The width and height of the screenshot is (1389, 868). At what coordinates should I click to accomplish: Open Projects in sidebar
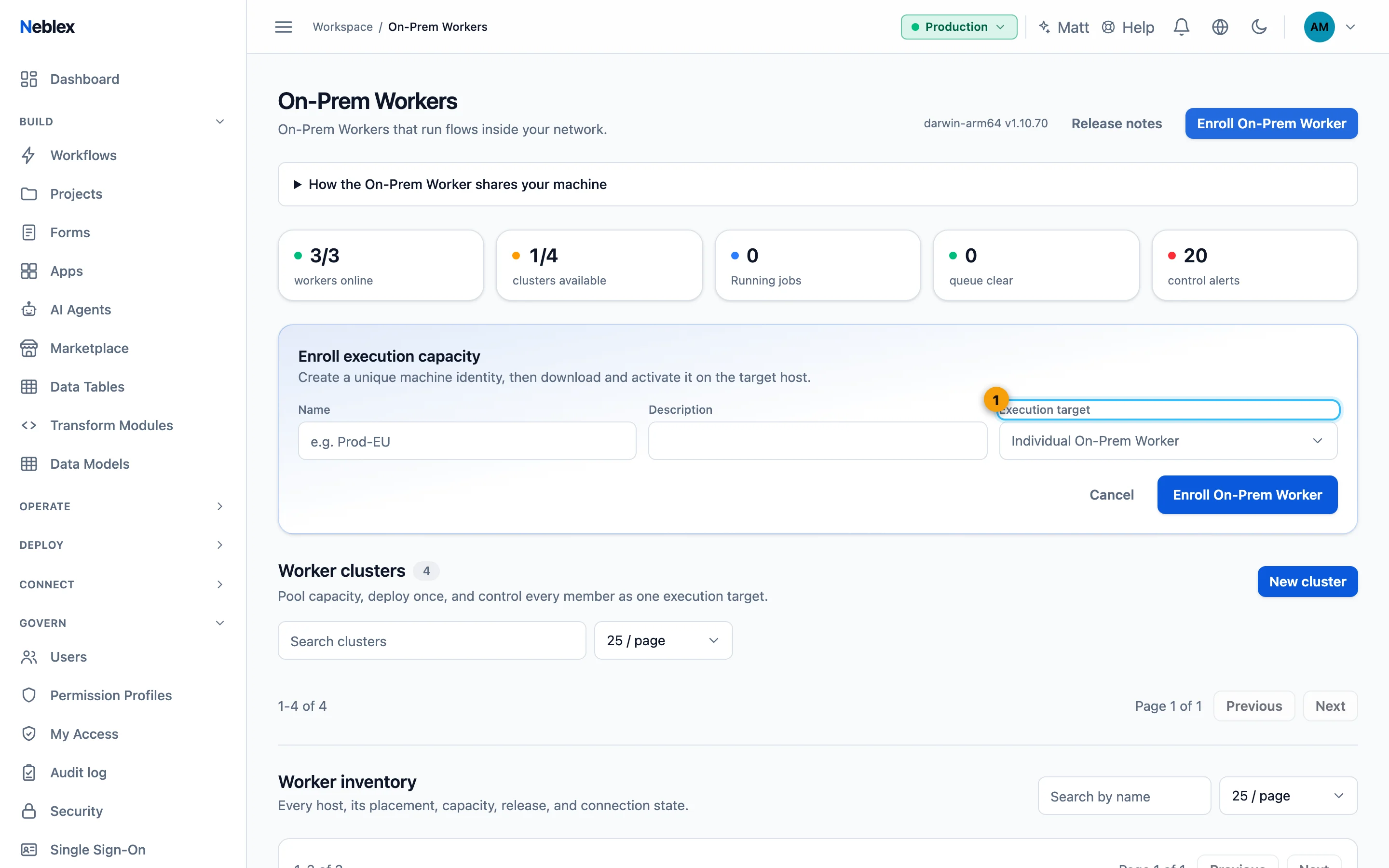[x=123, y=194]
